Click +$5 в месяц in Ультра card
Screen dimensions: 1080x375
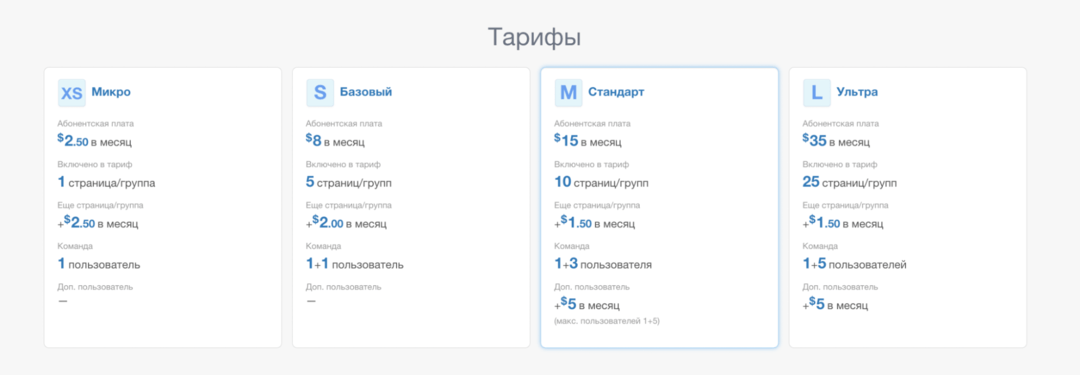835,304
